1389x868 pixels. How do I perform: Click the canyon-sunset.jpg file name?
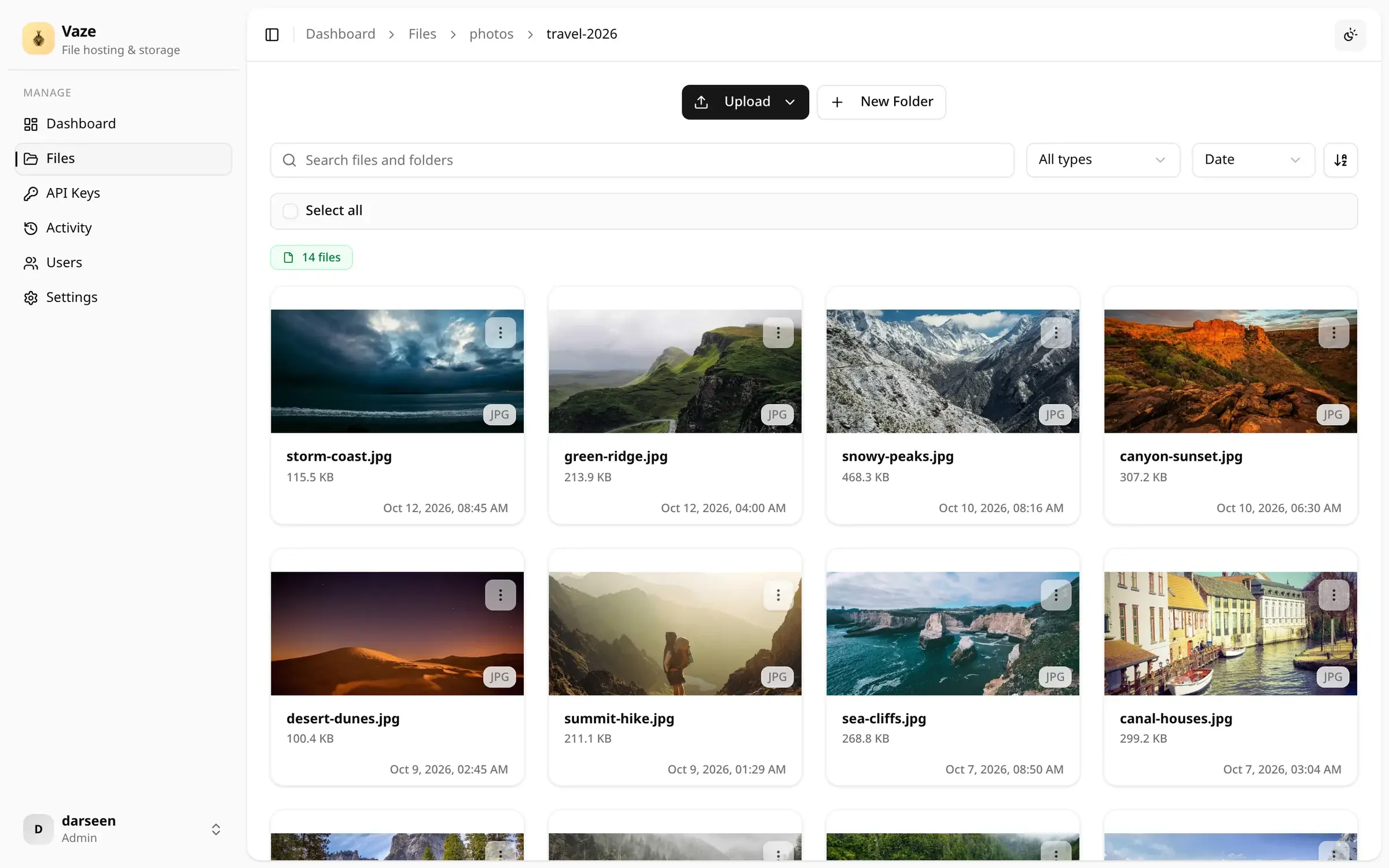tap(1181, 457)
